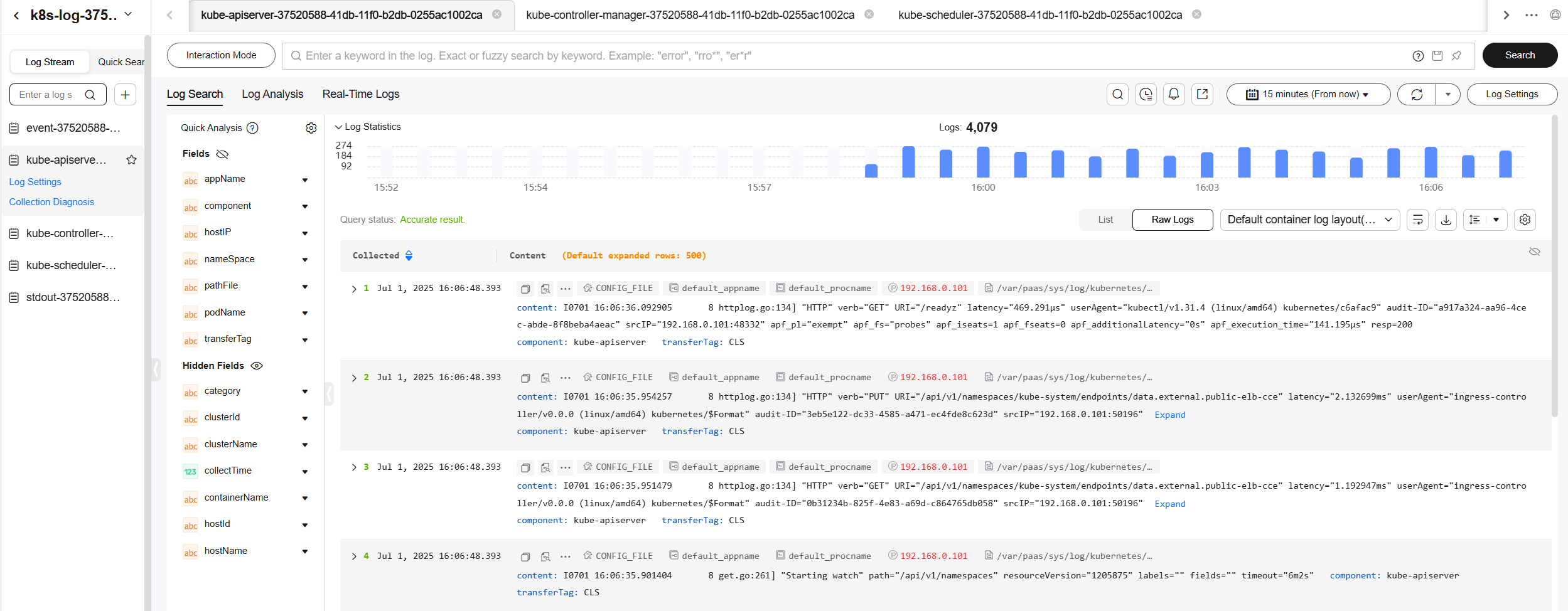
Task: Collapse the Log Statistics chart section
Action: (x=338, y=127)
